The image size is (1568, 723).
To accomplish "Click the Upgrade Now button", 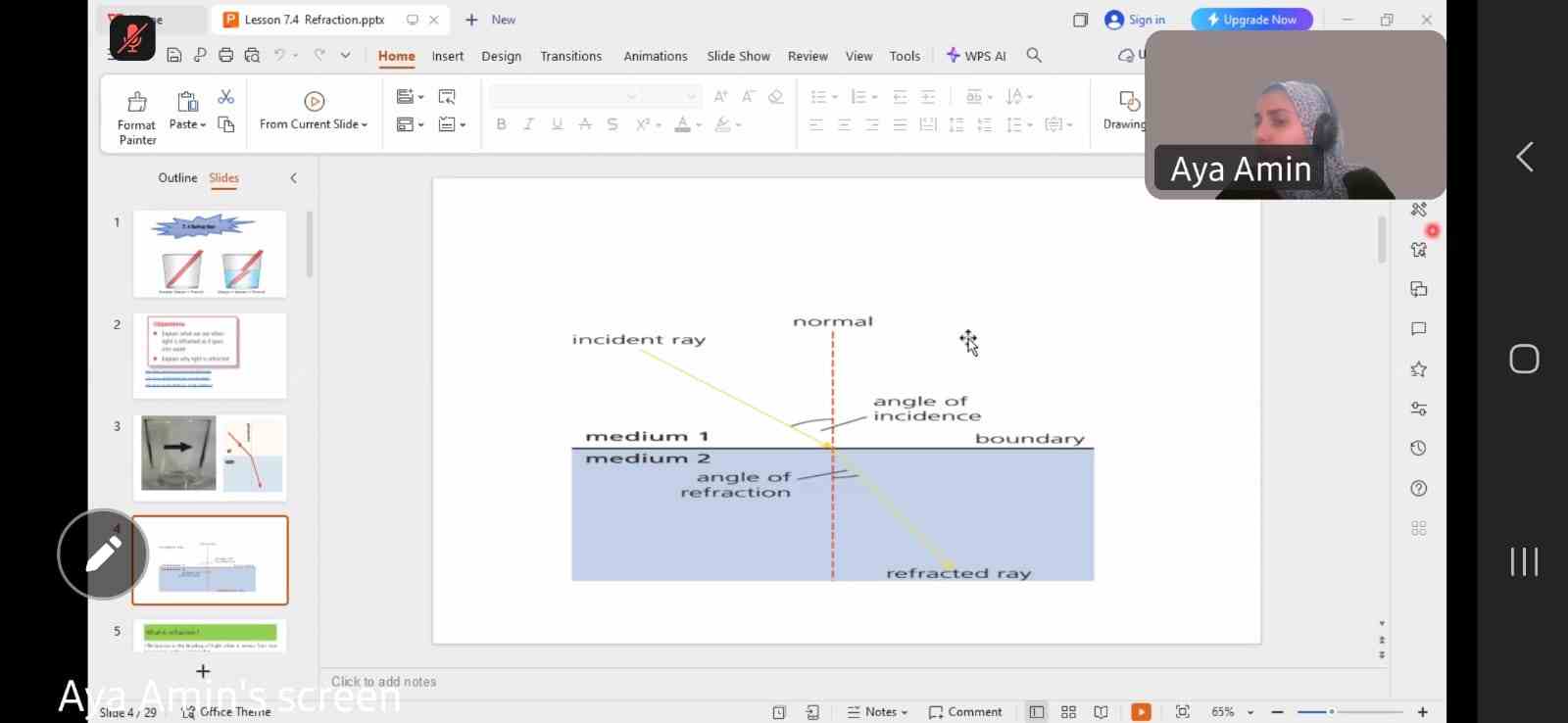I will 1251,20.
